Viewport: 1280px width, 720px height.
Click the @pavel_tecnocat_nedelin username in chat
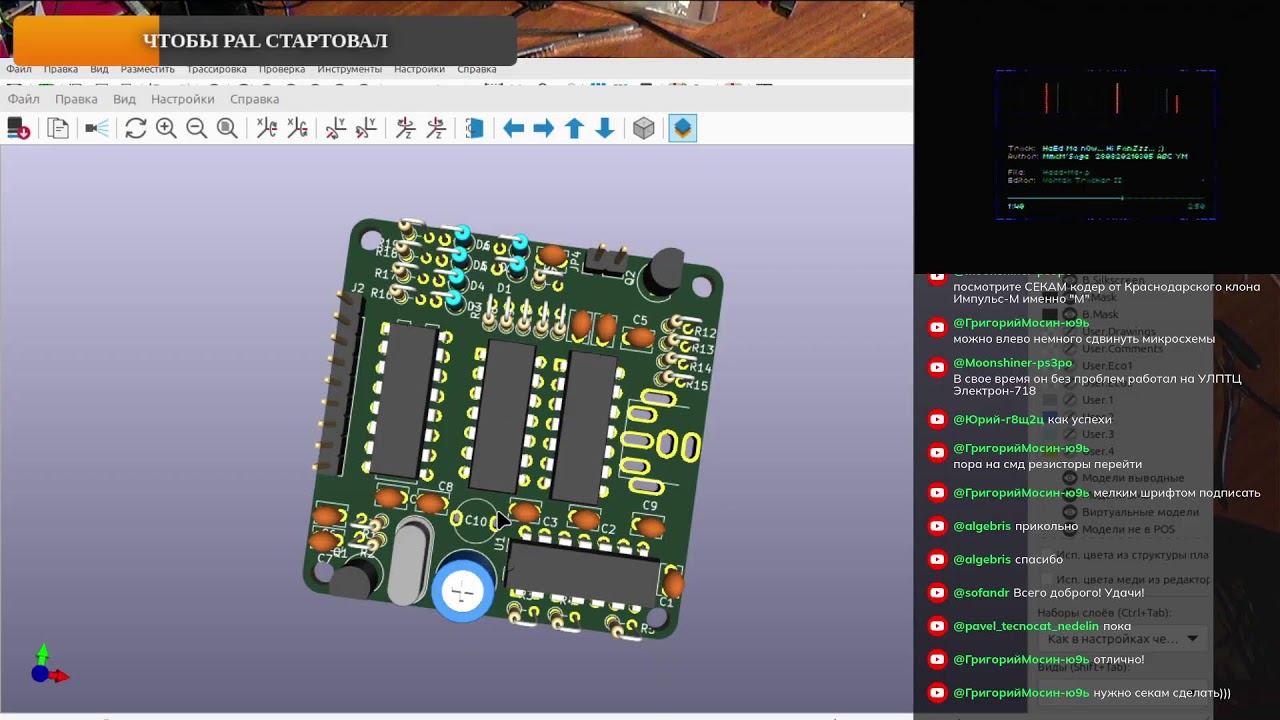pos(1025,626)
